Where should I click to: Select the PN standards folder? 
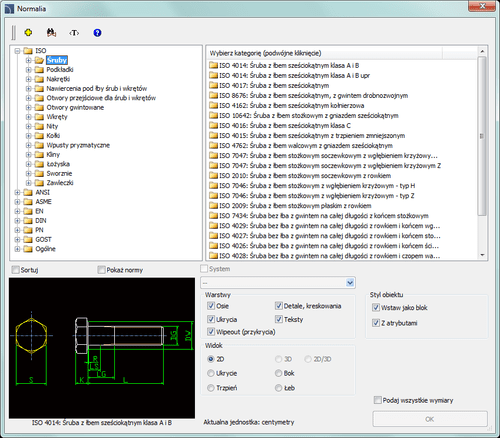tap(39, 230)
